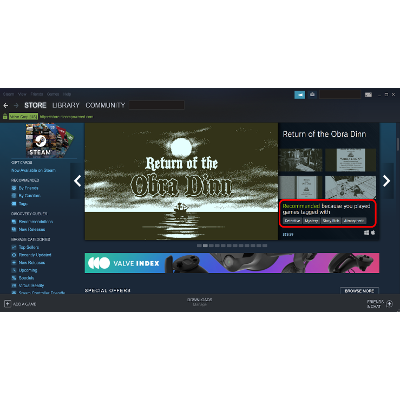Open the Valve Index banner
Viewport: 400px width, 400px height.
(x=232, y=263)
